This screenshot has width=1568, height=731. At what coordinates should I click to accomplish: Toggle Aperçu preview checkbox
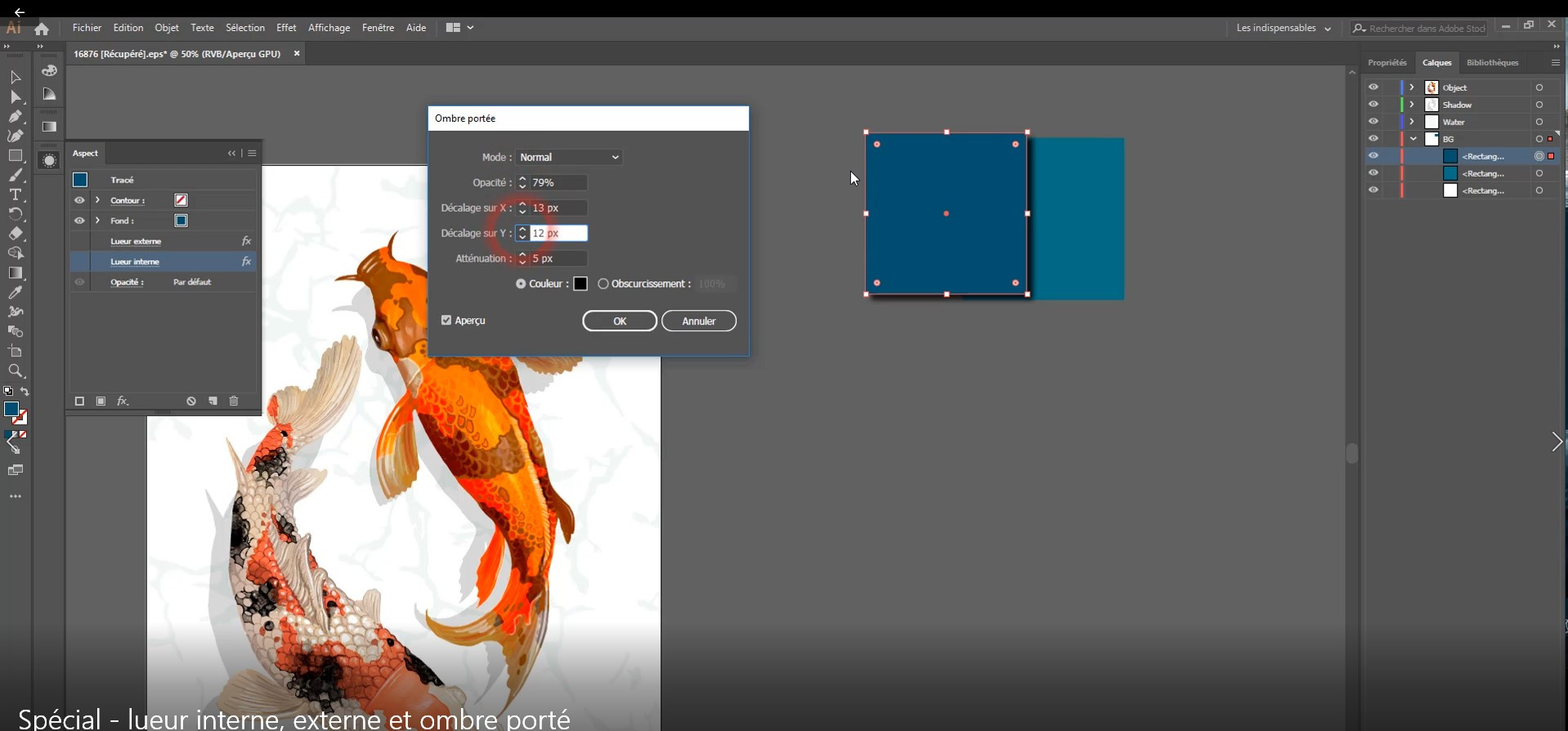coord(446,321)
